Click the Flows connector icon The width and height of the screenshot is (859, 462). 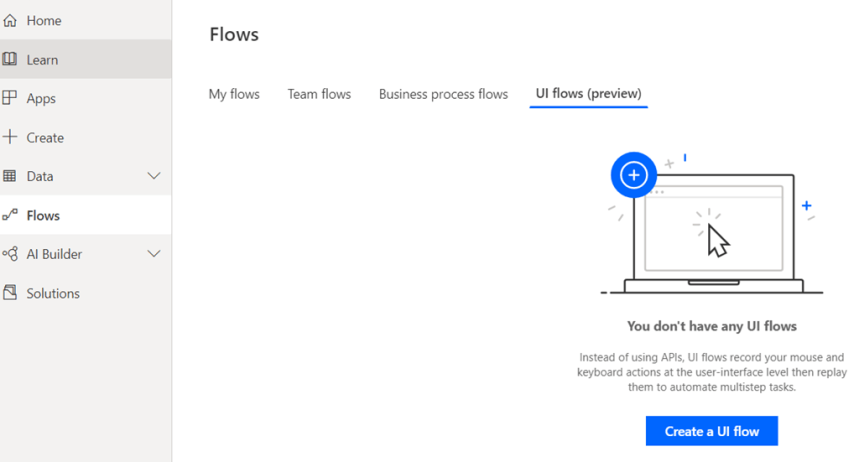(10, 215)
